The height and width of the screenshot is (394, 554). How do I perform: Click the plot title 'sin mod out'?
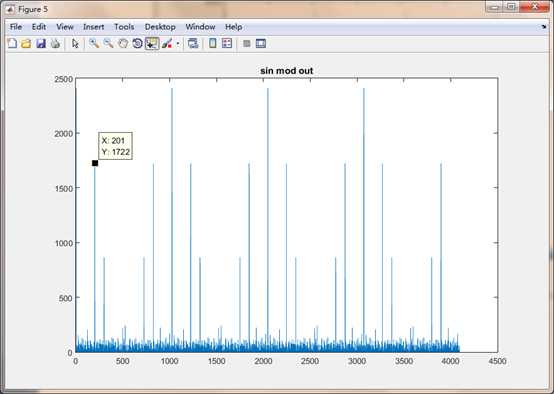tap(287, 71)
